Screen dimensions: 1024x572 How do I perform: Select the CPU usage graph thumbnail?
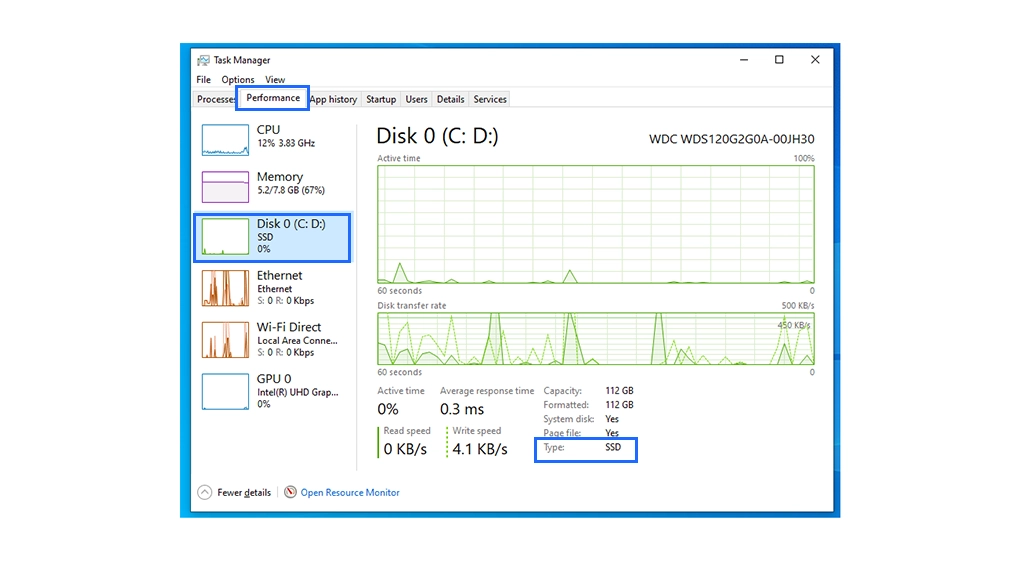[225, 140]
